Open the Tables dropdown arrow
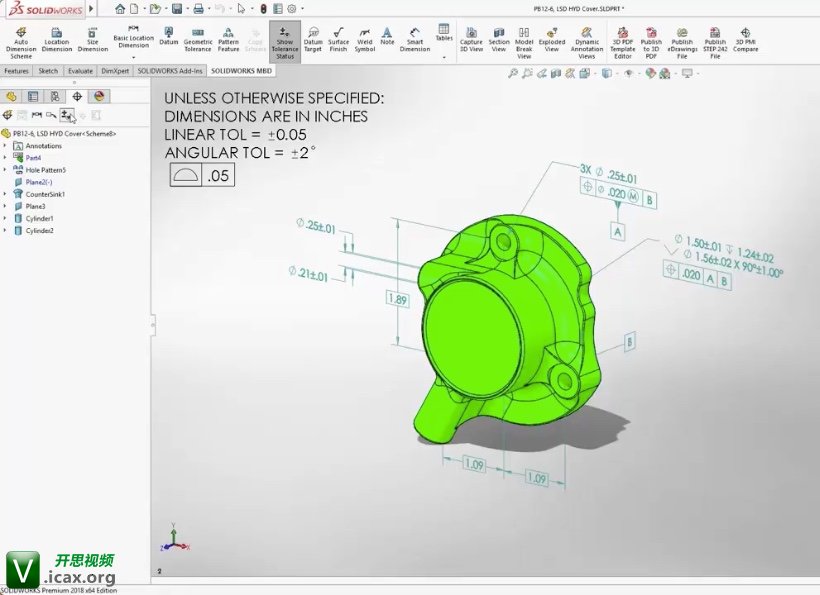 click(444, 57)
